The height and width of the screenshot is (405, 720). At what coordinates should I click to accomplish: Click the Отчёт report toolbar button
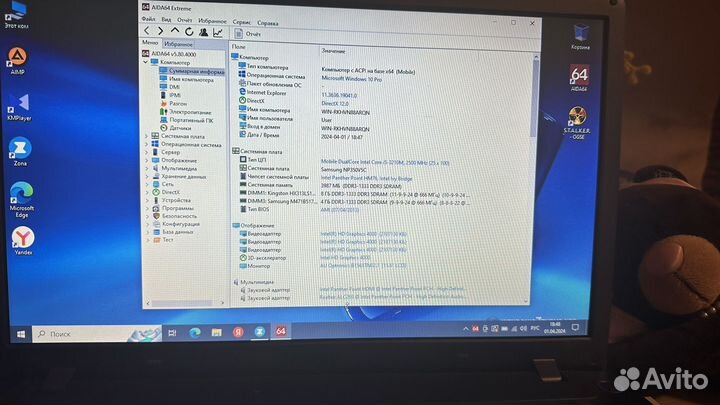point(248,34)
